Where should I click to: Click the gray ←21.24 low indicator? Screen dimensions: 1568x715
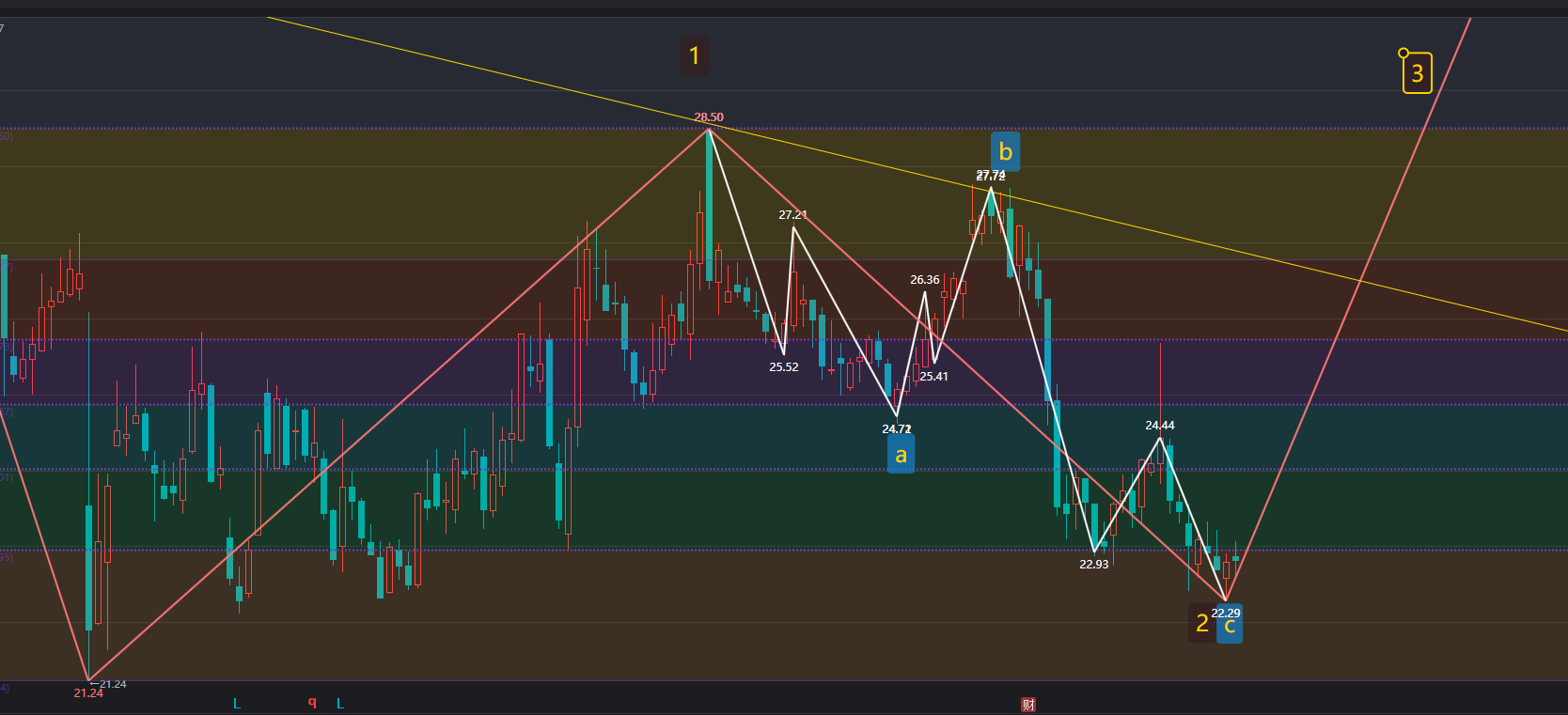107,684
